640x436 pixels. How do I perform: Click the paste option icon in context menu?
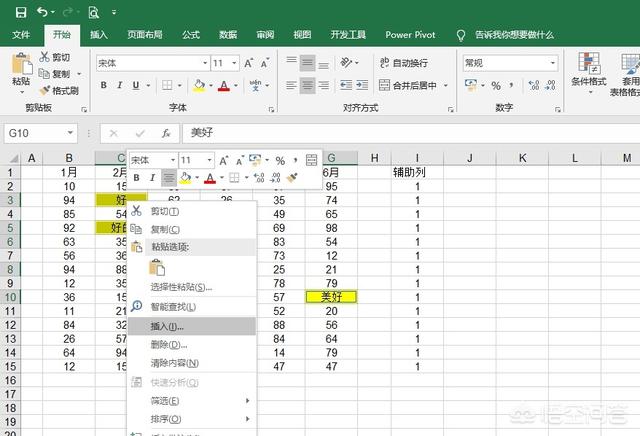coord(157,267)
